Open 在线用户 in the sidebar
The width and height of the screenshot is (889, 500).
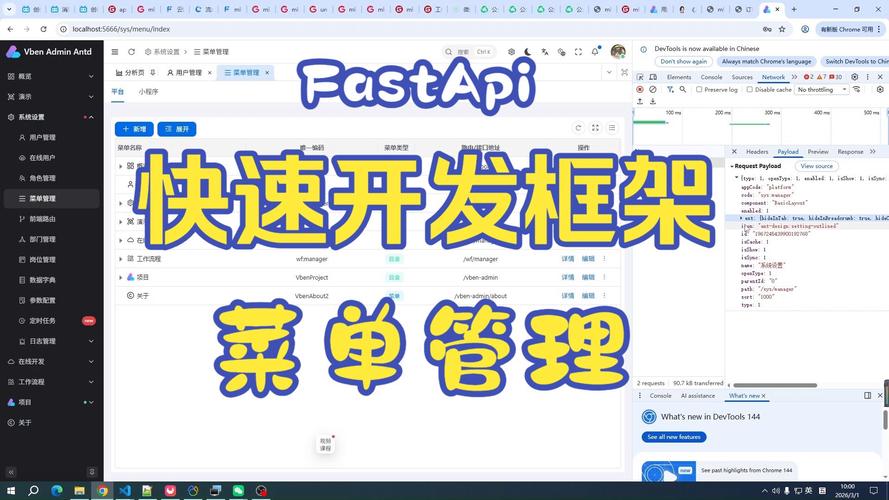click(x=52, y=158)
